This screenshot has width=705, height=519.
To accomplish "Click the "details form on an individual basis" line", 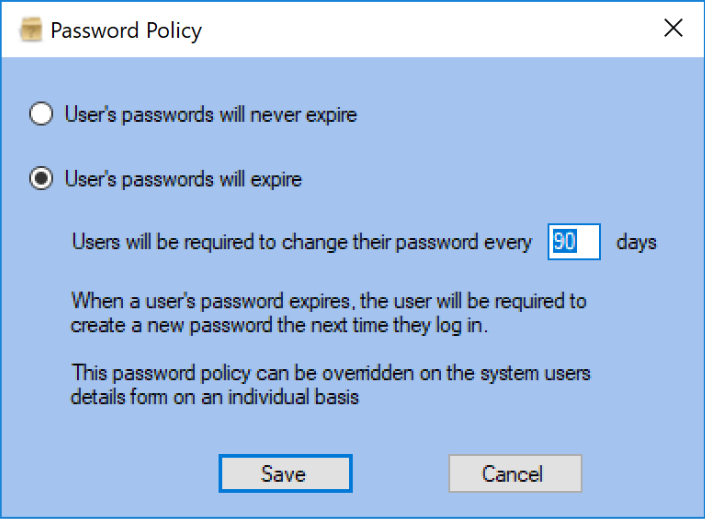I will (x=215, y=398).
